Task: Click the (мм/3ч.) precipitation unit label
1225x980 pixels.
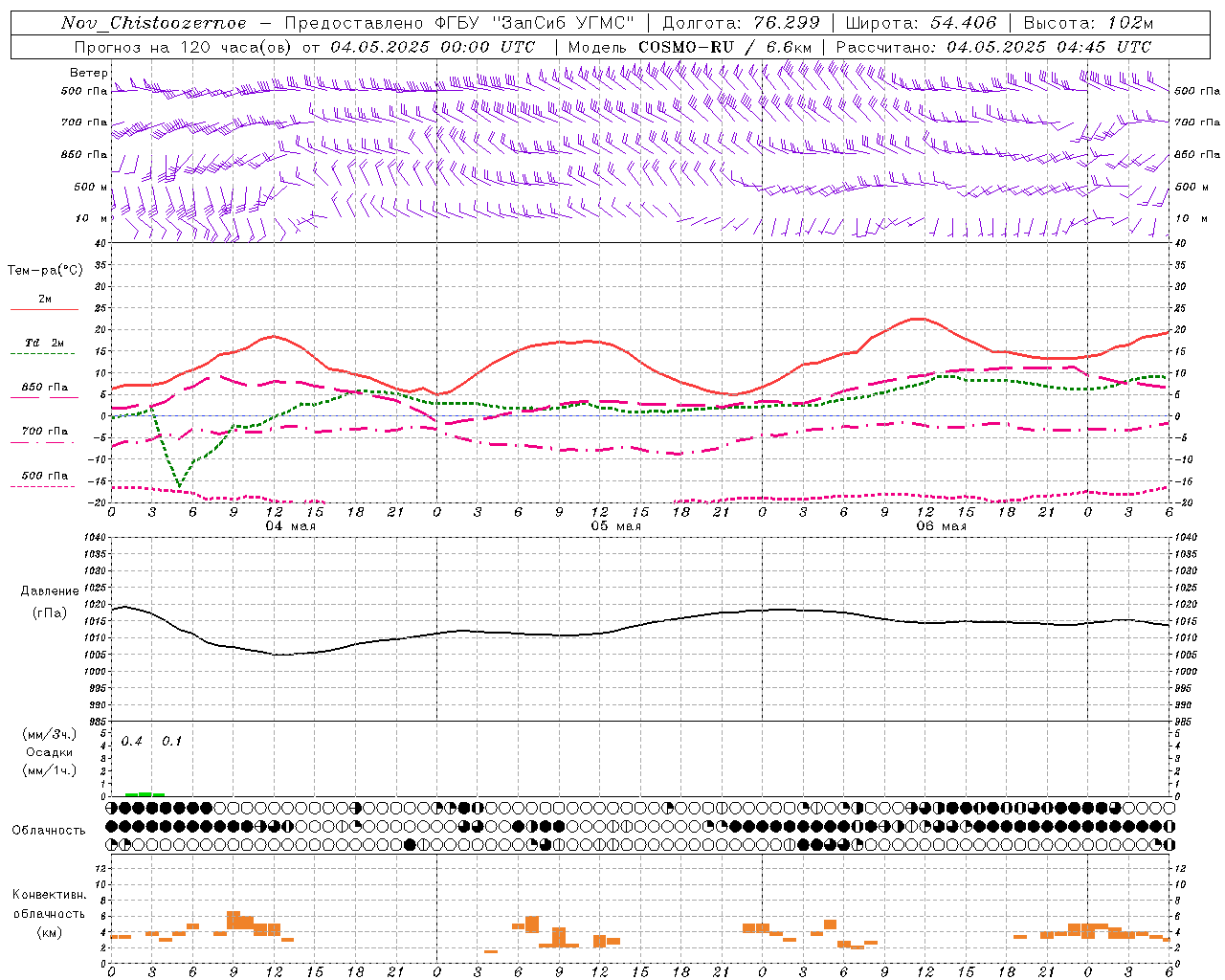Action: (x=50, y=734)
